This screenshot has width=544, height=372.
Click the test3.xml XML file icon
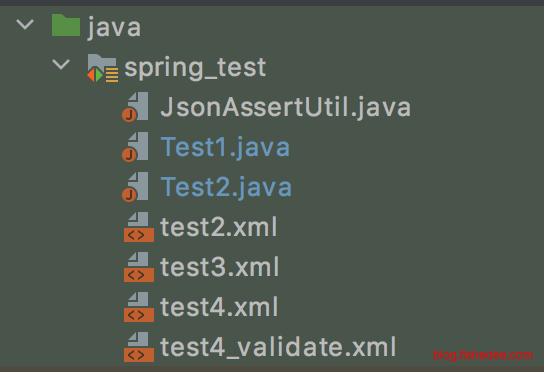[x=139, y=267]
